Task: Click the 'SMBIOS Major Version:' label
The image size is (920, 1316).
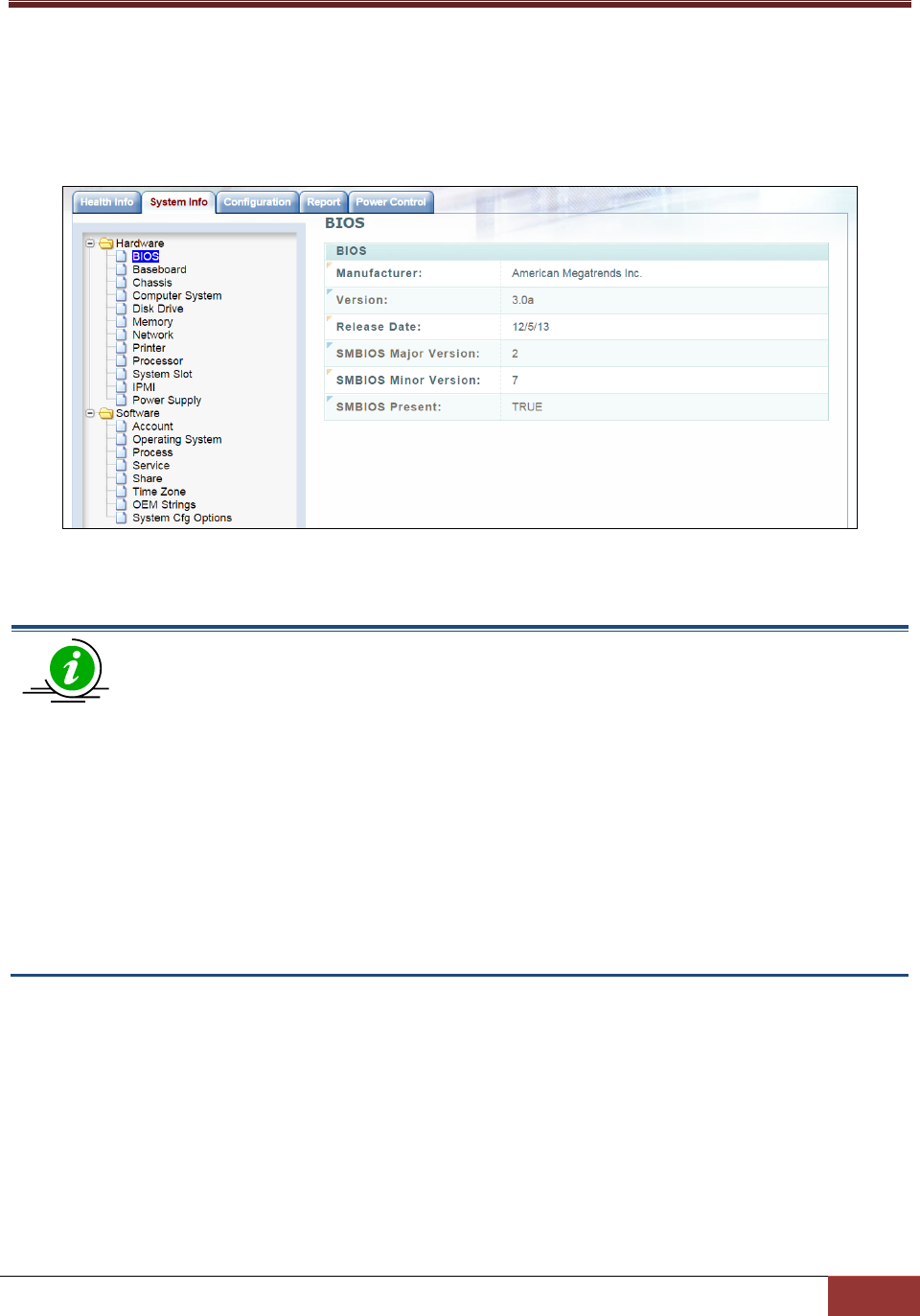Action: tap(407, 354)
